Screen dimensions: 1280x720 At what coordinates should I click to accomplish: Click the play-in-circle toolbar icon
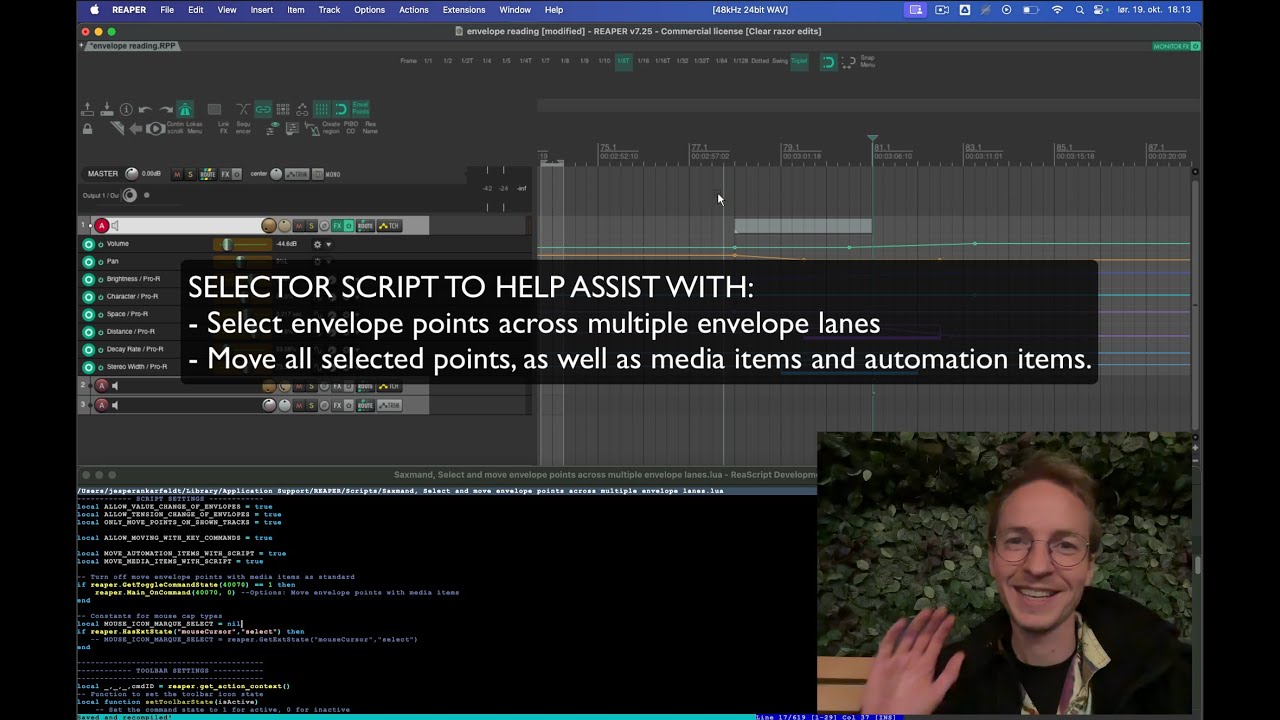(x=155, y=129)
